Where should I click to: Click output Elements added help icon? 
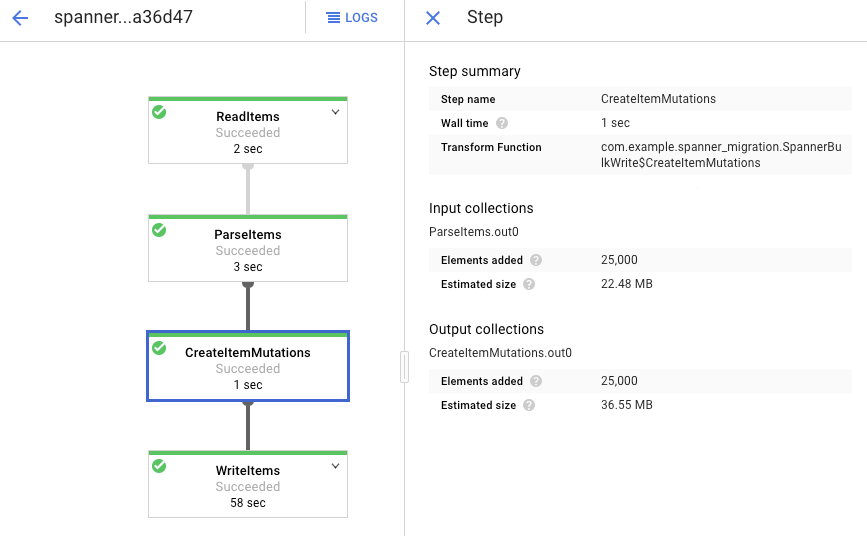coord(536,381)
